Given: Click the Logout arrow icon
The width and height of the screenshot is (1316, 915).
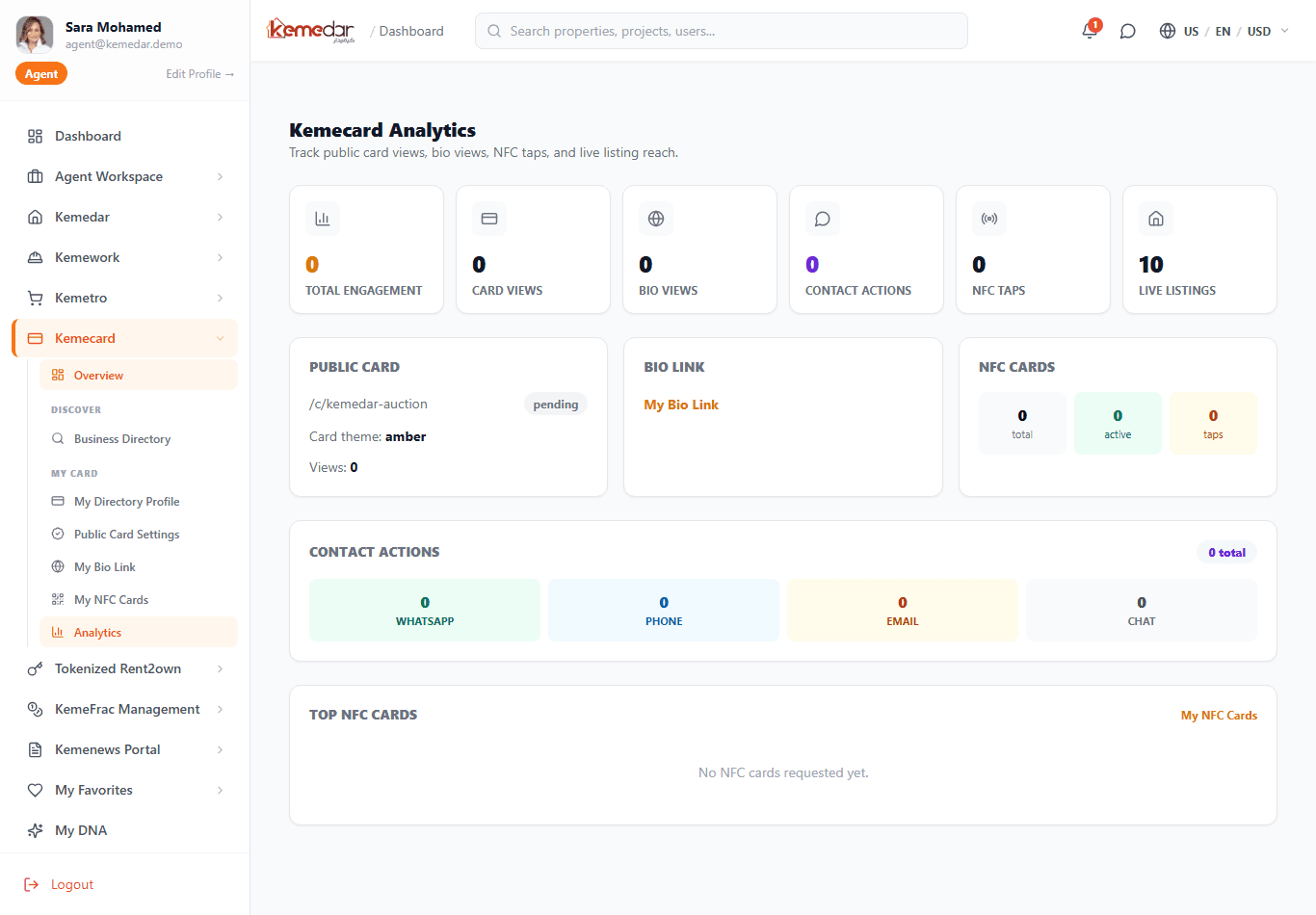Looking at the screenshot, I should click(x=32, y=884).
